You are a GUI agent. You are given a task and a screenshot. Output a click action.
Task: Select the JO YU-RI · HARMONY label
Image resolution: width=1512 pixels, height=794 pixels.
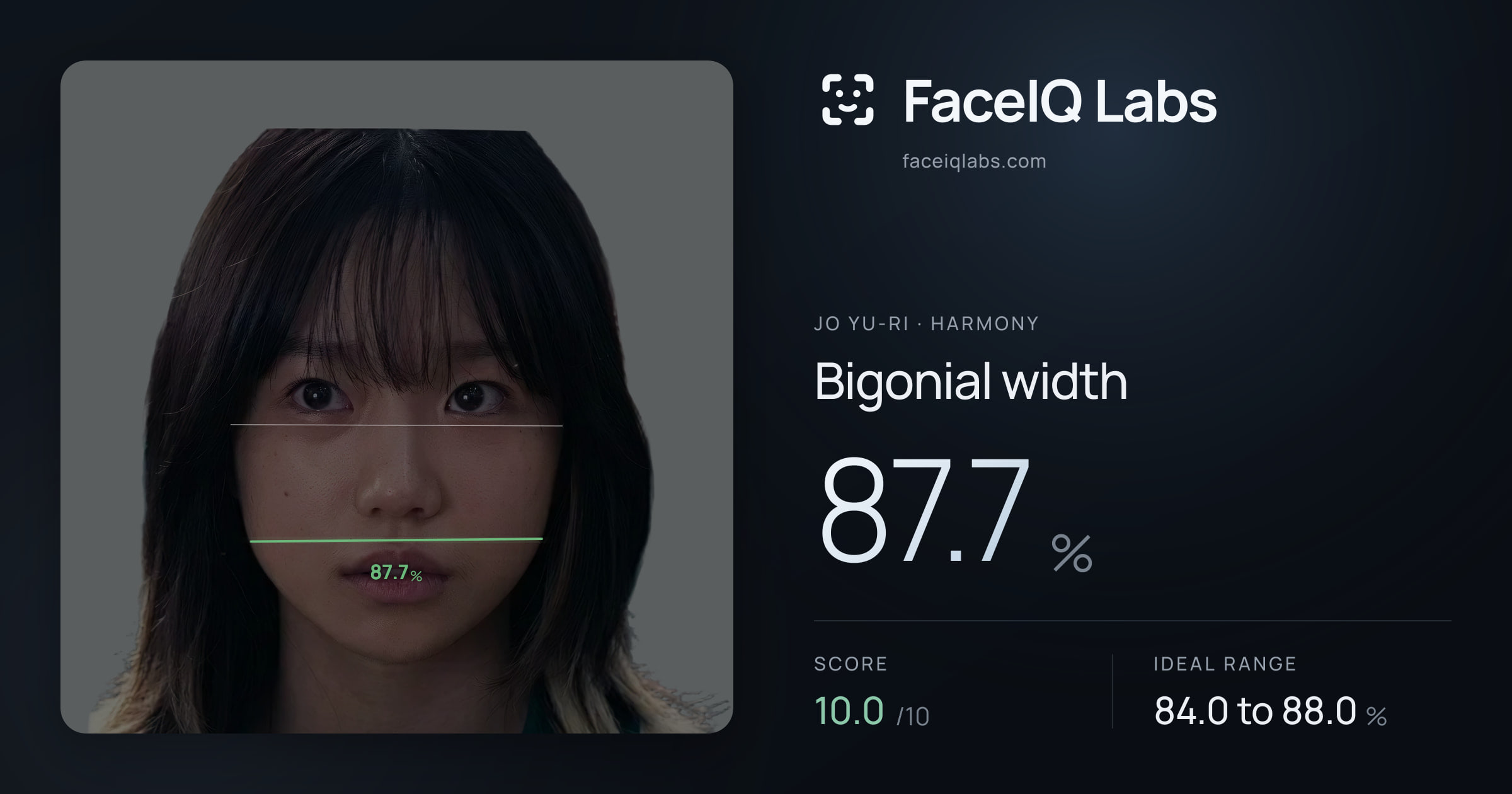[926, 324]
